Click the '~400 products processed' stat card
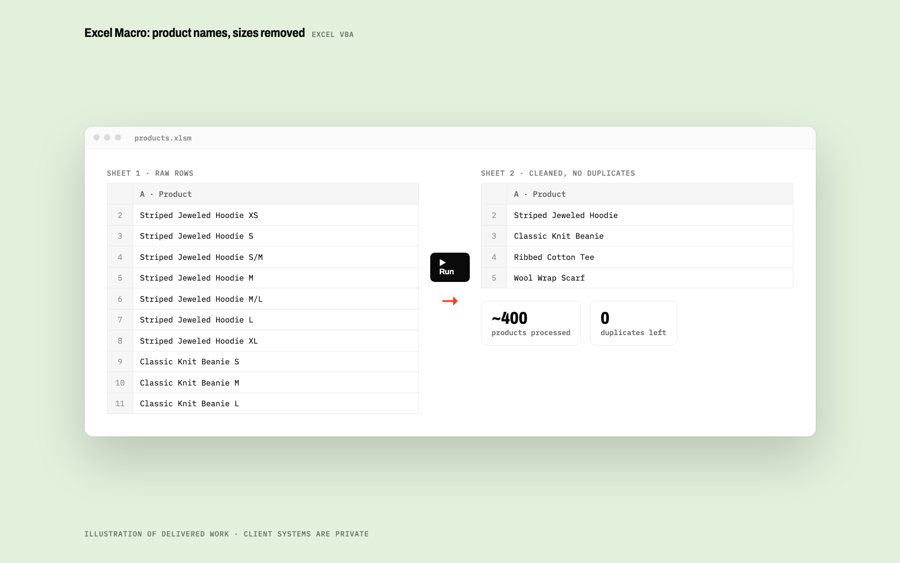 pyautogui.click(x=531, y=323)
